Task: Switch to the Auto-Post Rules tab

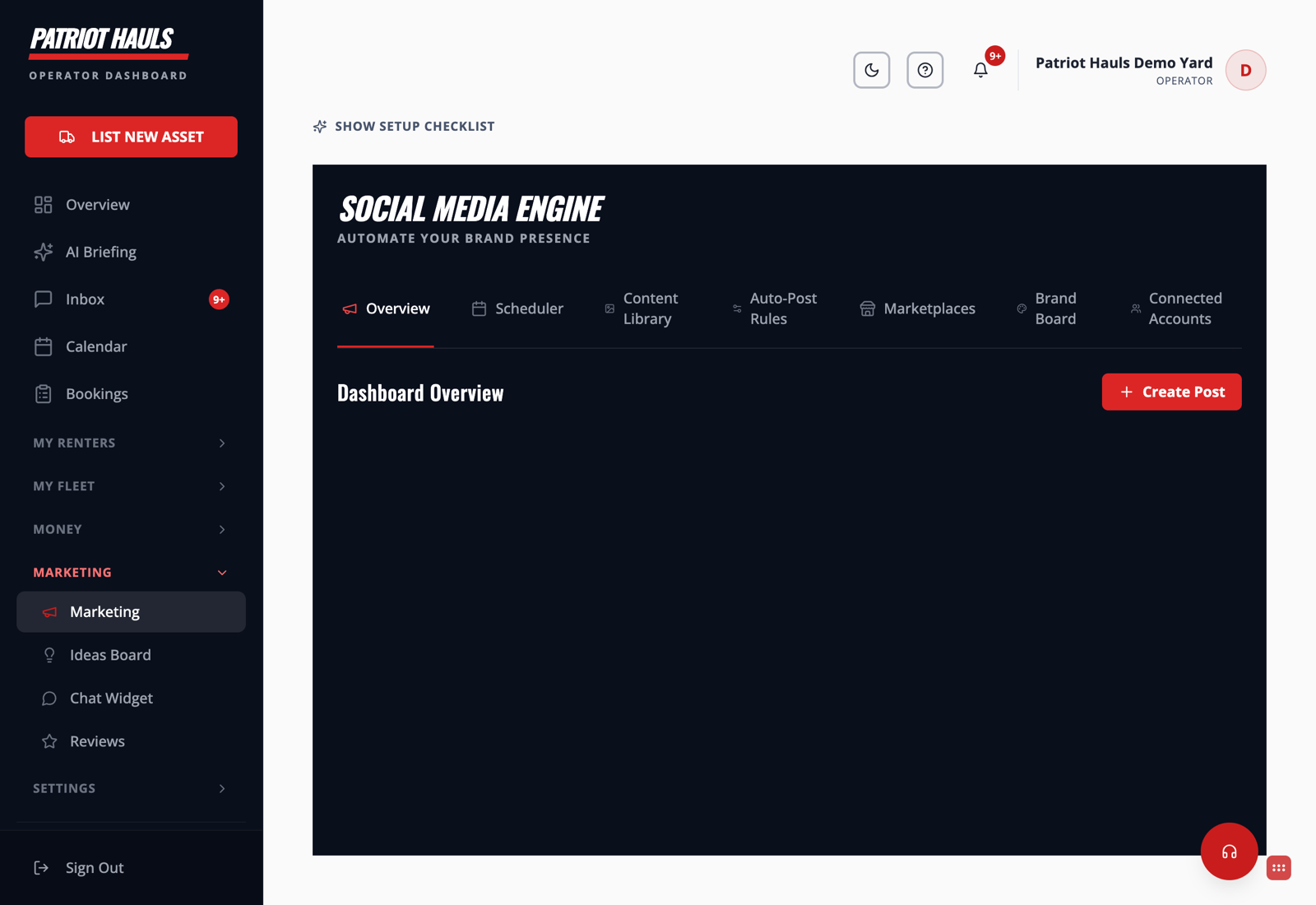Action: point(775,309)
